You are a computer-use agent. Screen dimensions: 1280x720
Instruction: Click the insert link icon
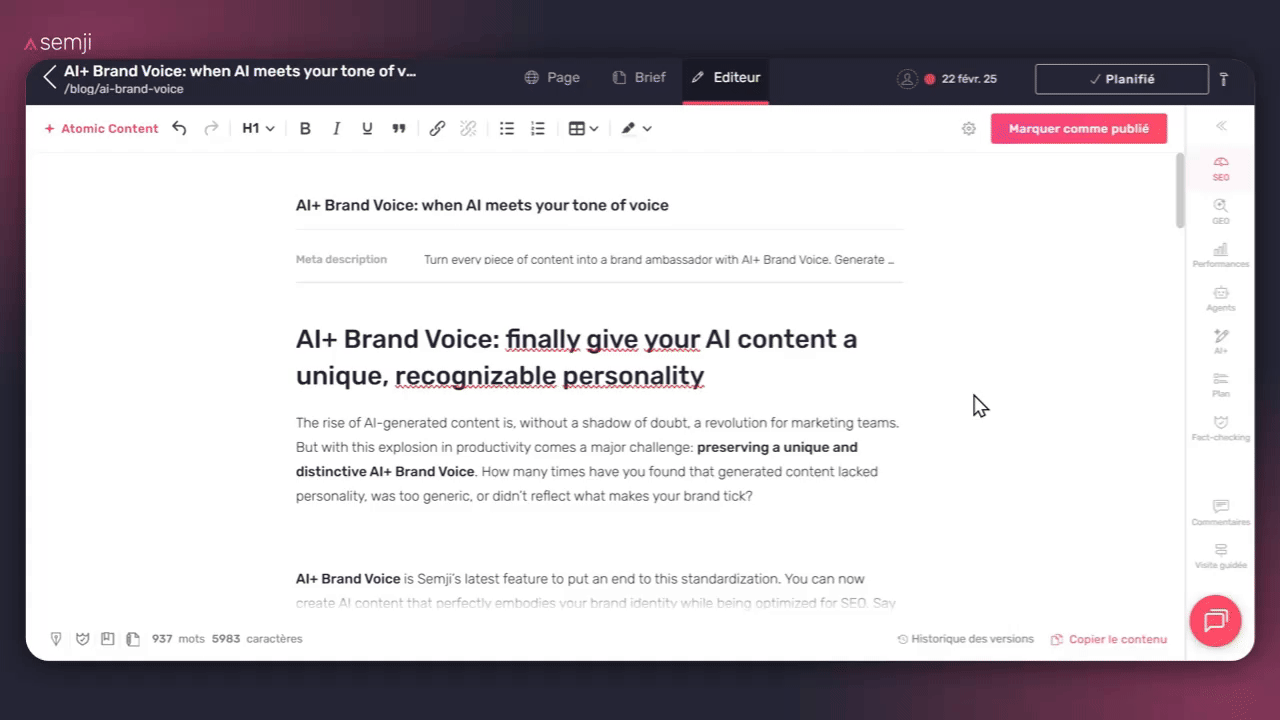(x=437, y=129)
